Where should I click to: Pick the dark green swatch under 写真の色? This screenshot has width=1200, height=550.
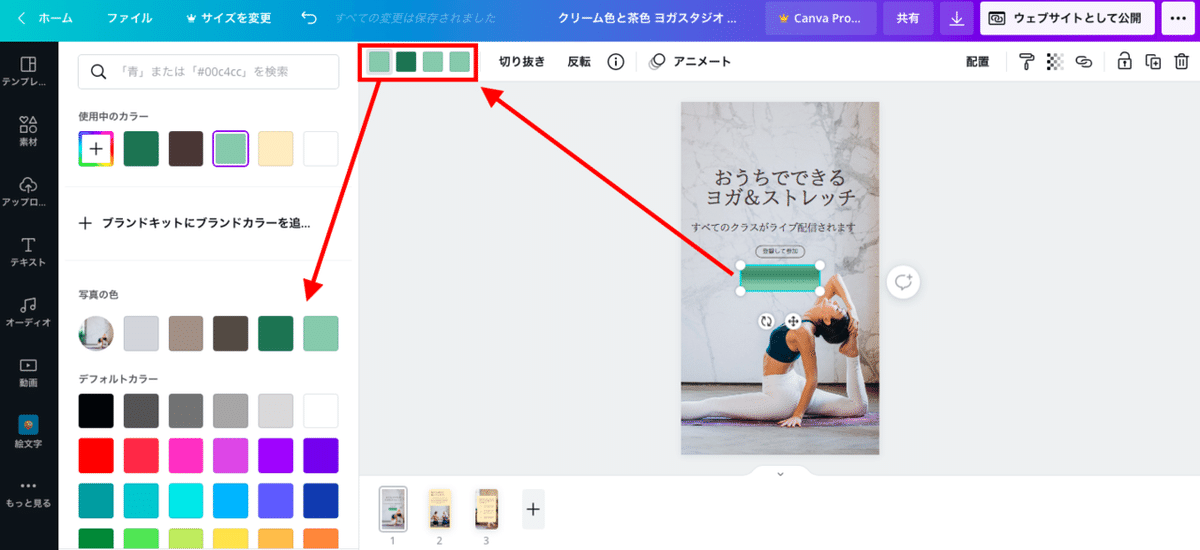click(x=276, y=333)
